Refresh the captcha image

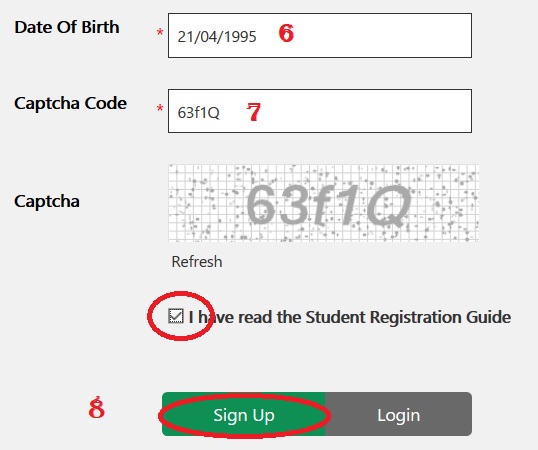197,262
